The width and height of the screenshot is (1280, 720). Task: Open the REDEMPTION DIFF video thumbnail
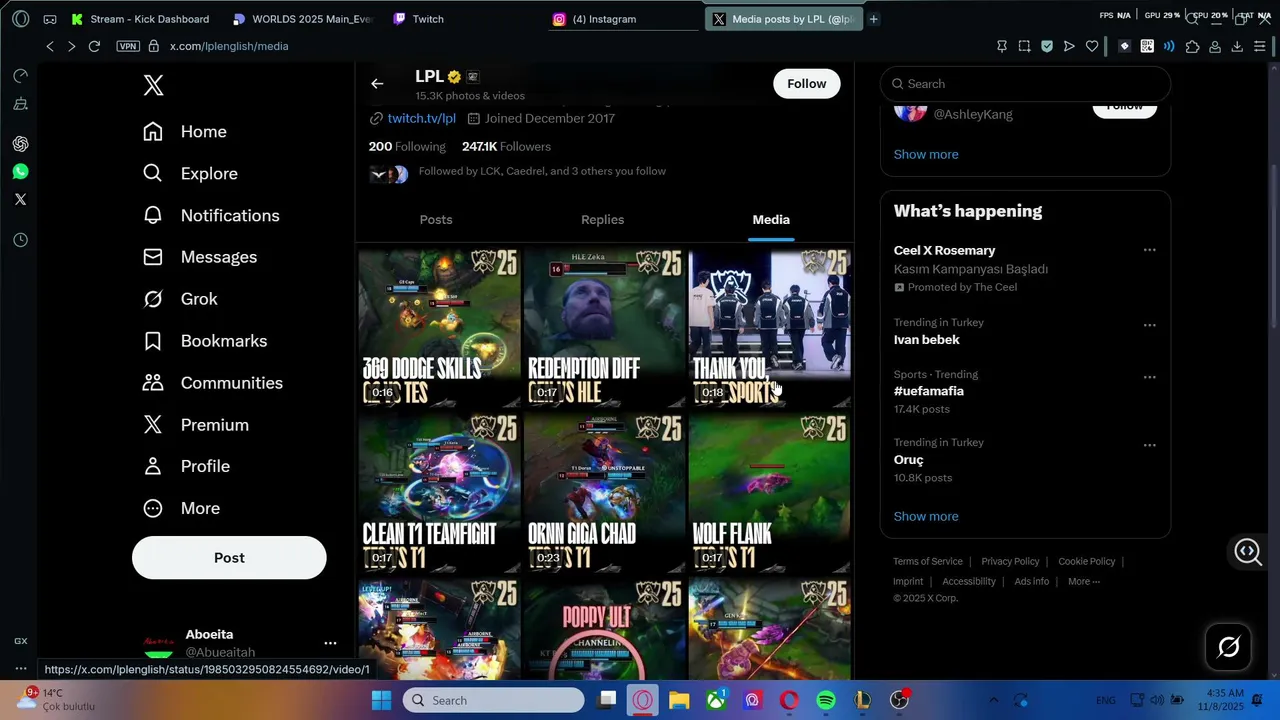[604, 328]
